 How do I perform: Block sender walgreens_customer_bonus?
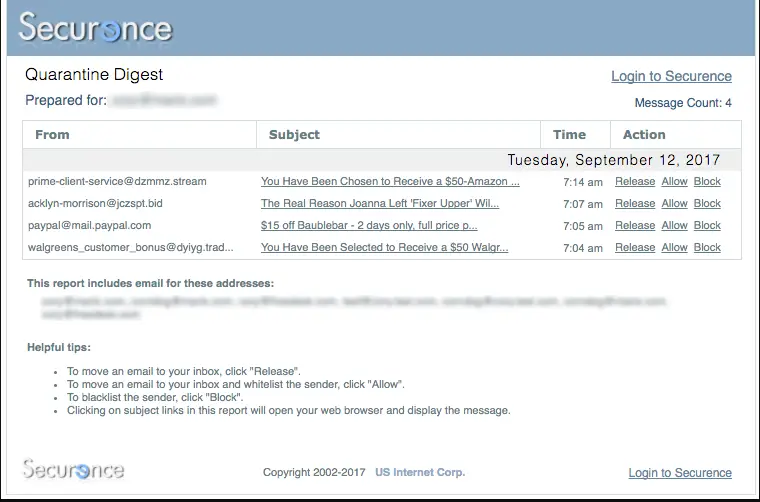(707, 247)
